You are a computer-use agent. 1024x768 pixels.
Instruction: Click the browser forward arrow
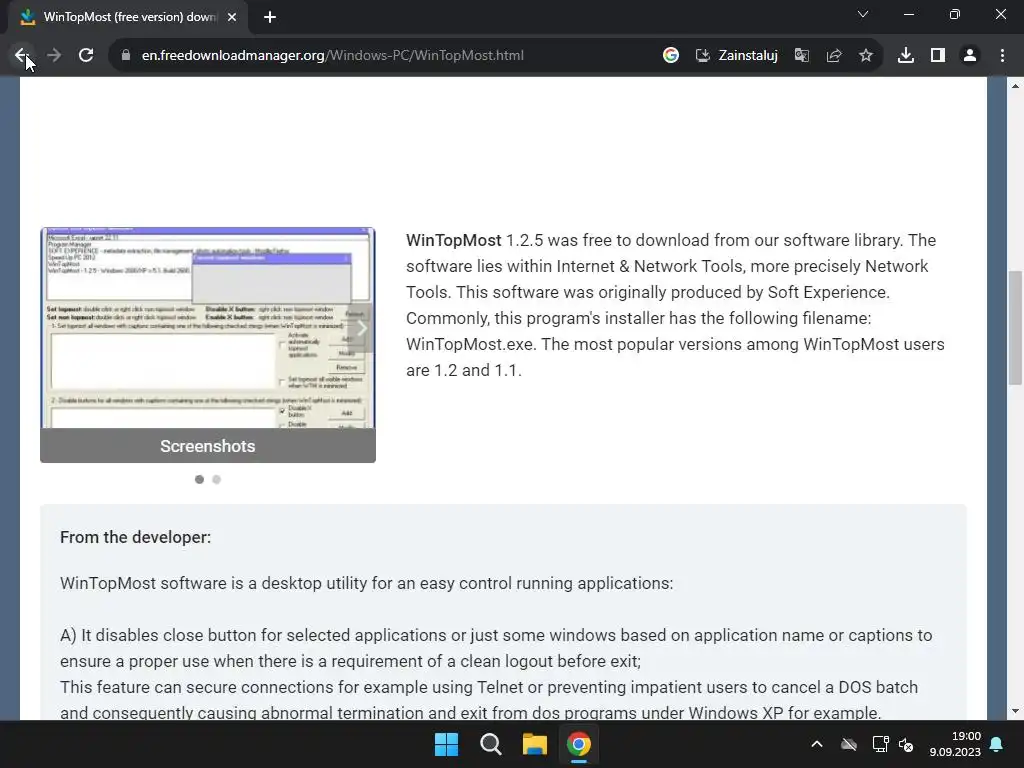[x=54, y=56]
